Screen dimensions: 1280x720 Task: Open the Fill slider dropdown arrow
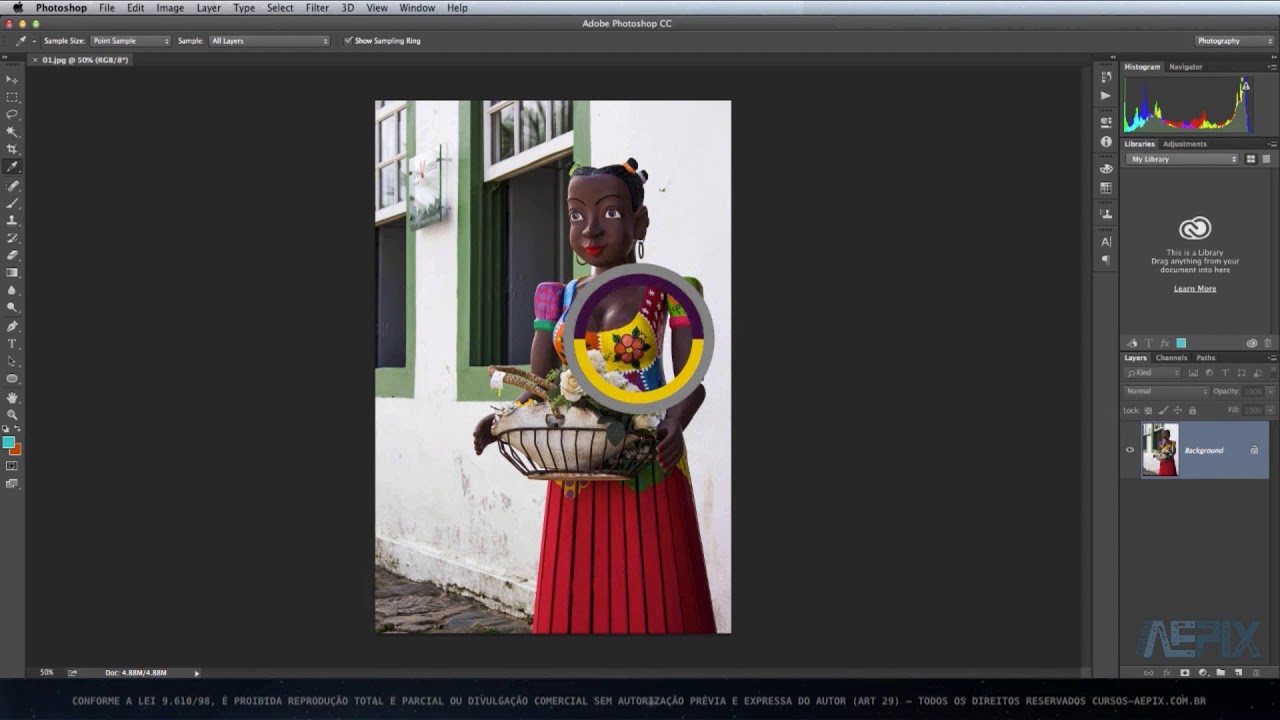[1268, 410]
